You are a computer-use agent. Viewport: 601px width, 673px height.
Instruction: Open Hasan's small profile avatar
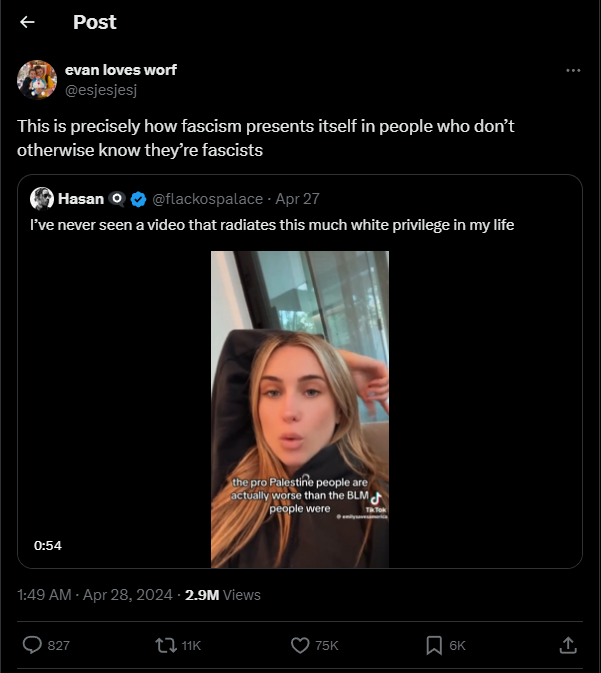tap(41, 198)
